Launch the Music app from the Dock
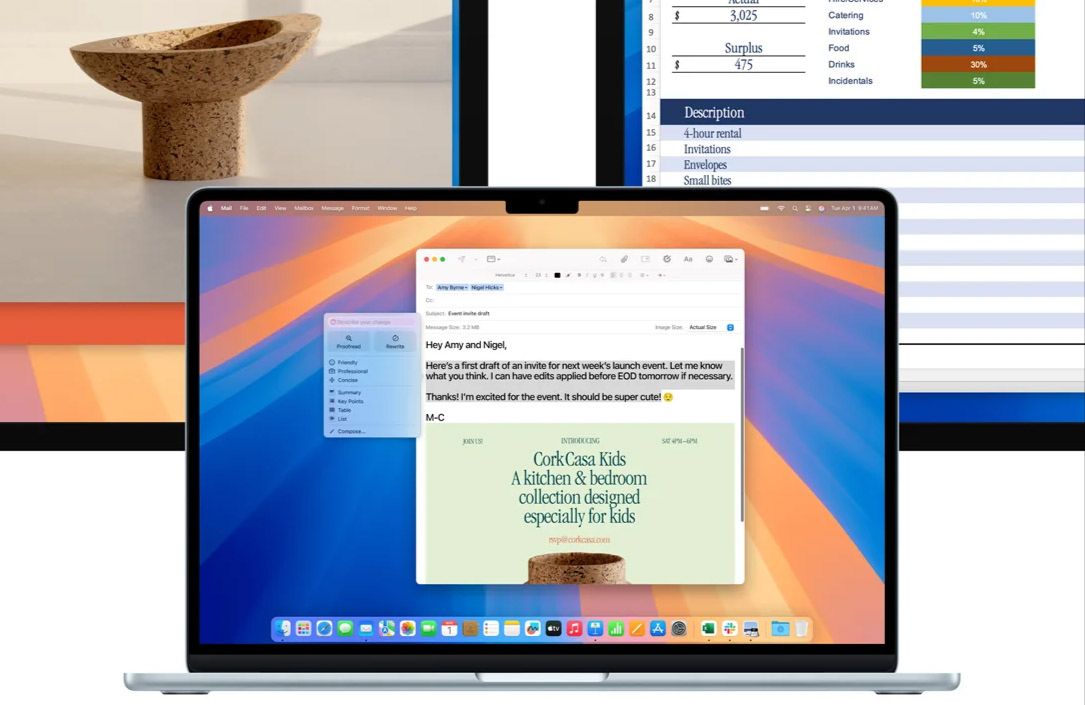Image resolution: width=1085 pixels, height=705 pixels. tap(574, 628)
